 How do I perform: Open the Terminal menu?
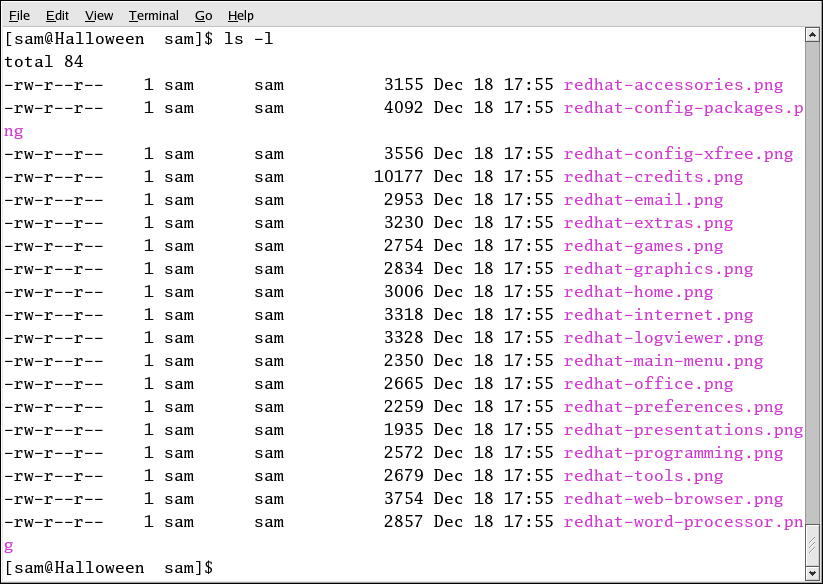coord(154,16)
